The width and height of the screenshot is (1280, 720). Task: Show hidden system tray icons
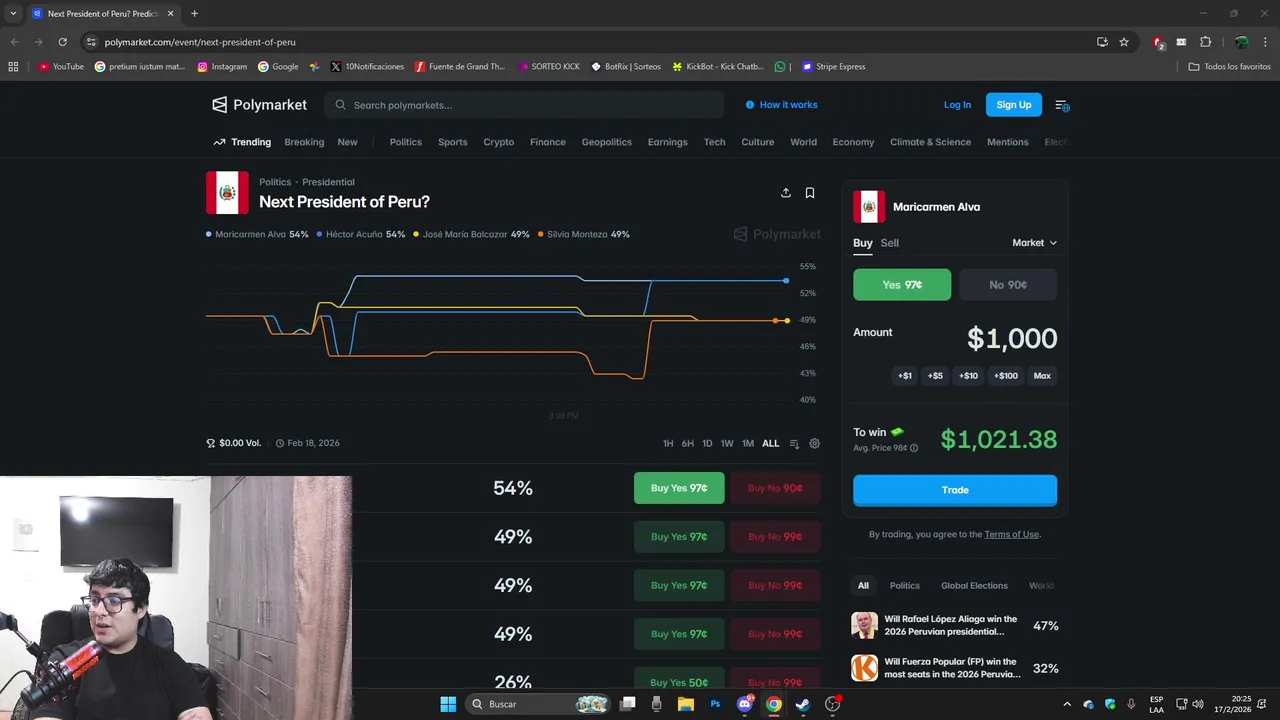pyautogui.click(x=1066, y=704)
